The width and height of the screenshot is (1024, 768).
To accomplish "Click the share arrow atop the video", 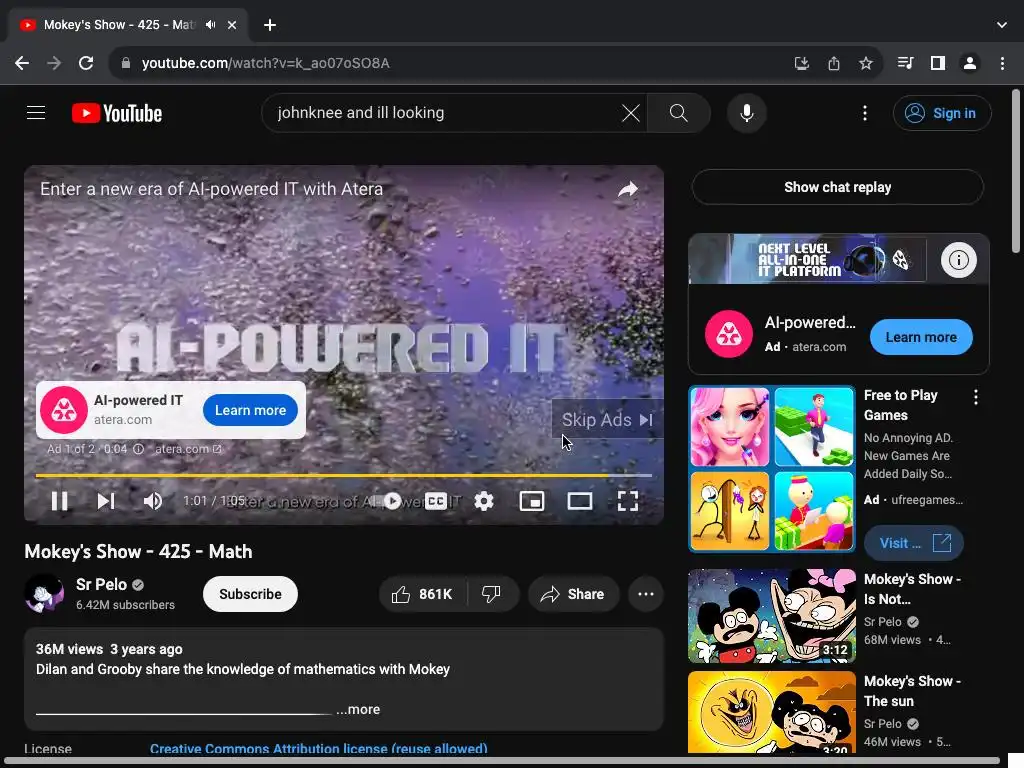I will click(628, 189).
